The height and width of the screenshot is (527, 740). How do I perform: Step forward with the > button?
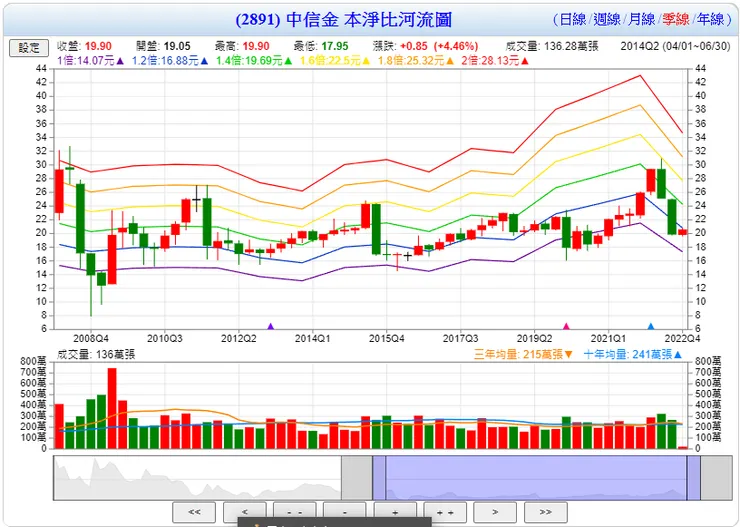495,512
